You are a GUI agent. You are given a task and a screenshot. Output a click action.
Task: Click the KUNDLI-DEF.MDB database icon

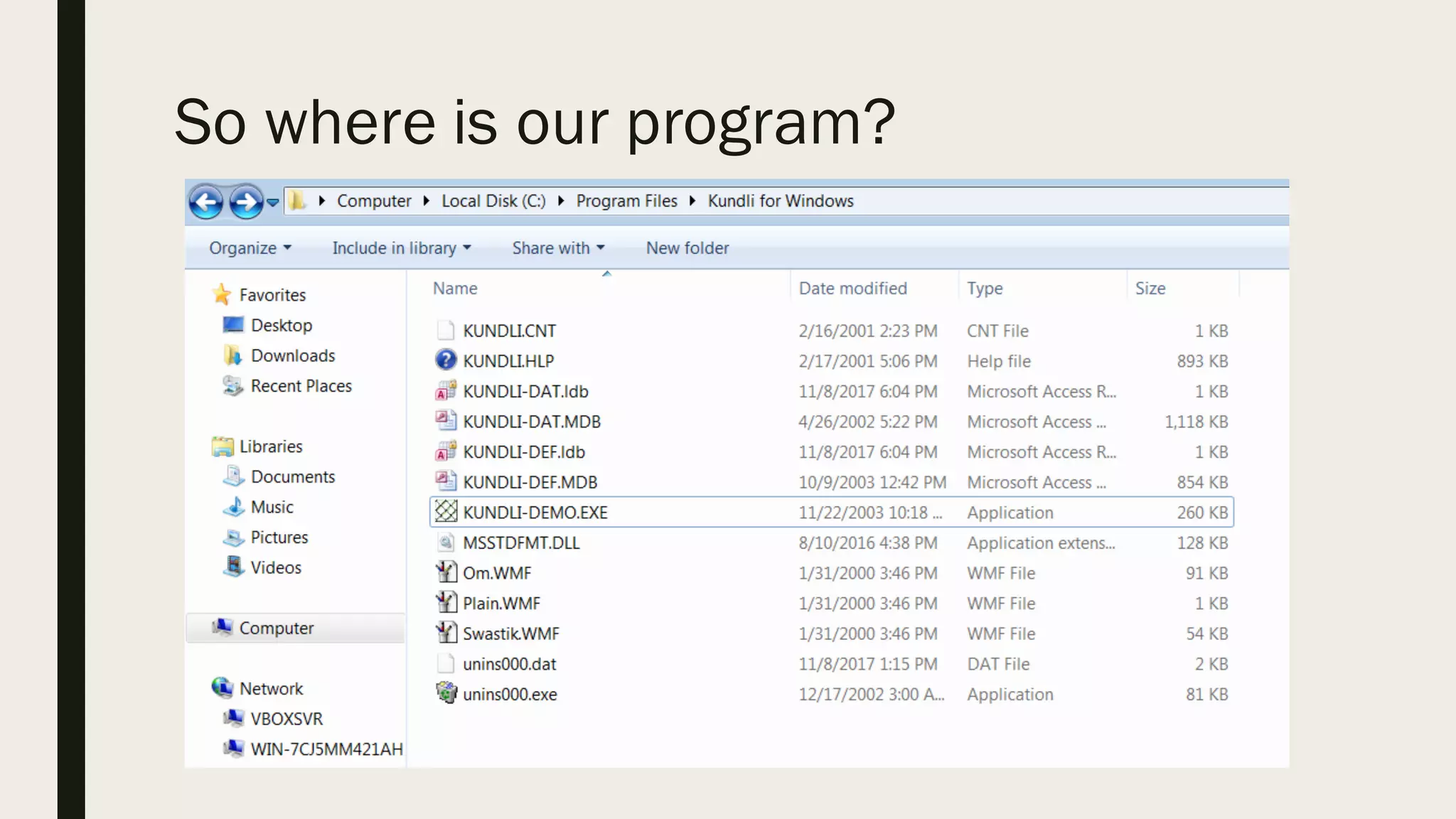pyautogui.click(x=445, y=481)
